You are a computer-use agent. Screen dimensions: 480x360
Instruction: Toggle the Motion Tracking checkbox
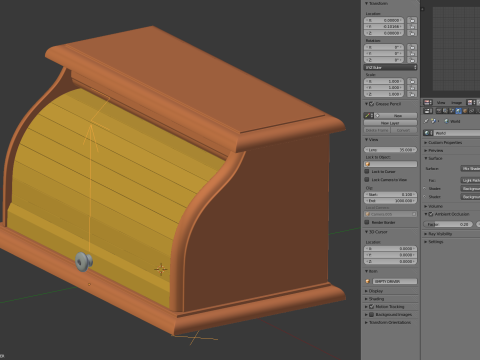point(372,307)
